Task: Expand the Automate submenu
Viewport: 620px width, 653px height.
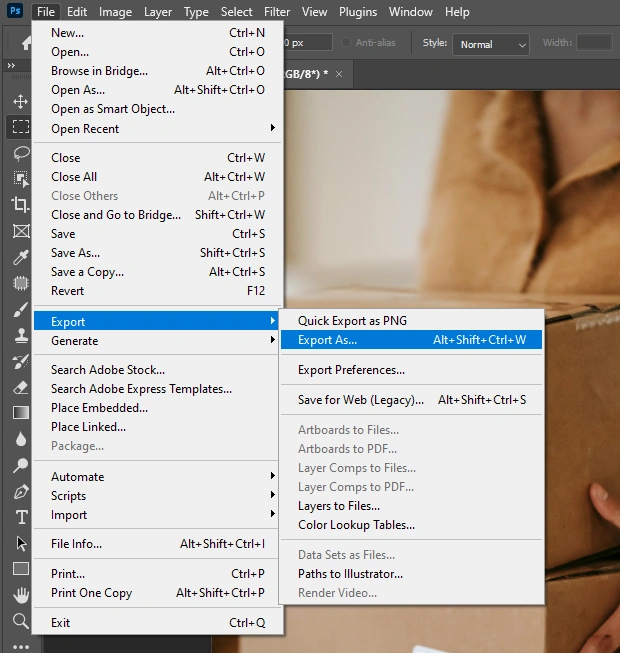Action: 156,477
